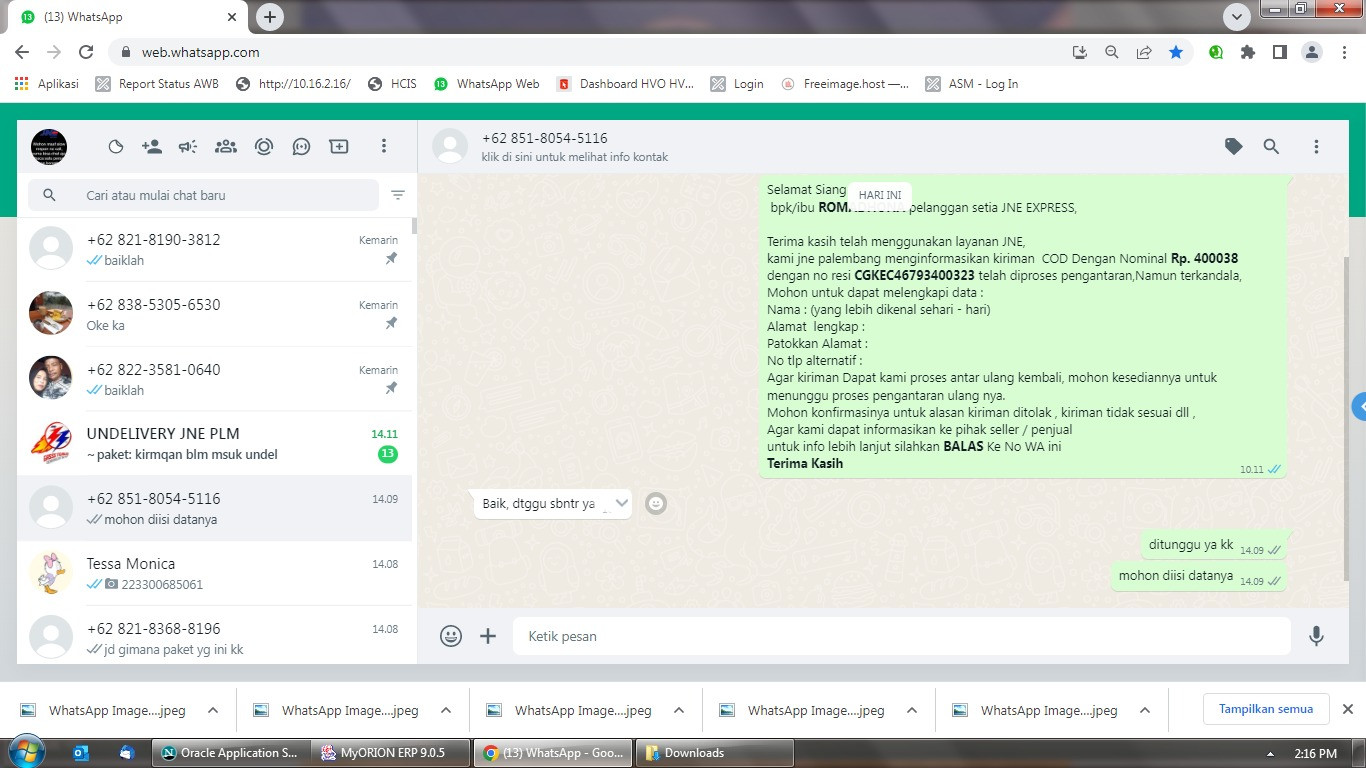Open chat header three-dot menu

[1316, 147]
